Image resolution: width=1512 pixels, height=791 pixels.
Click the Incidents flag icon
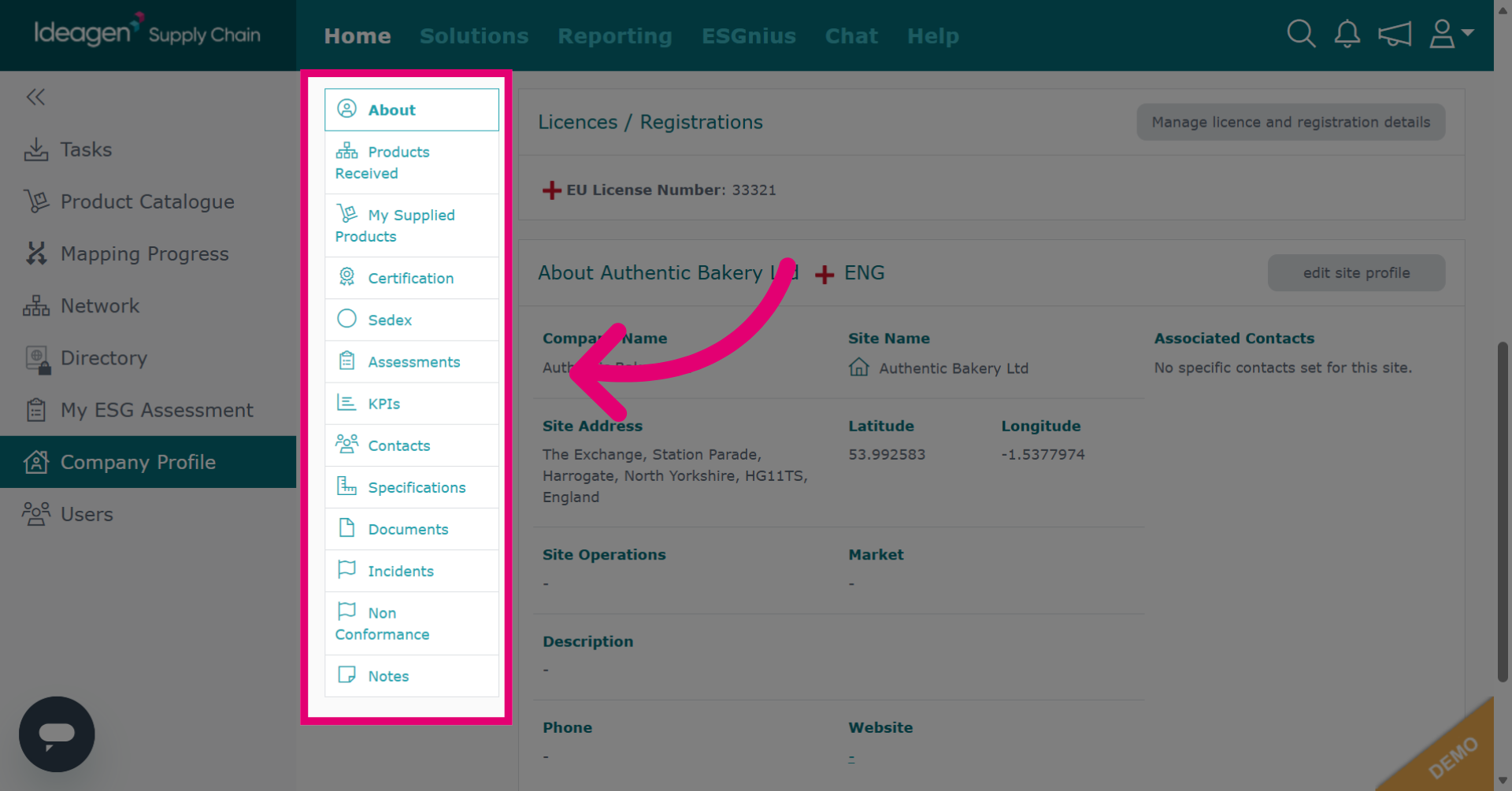coord(346,569)
